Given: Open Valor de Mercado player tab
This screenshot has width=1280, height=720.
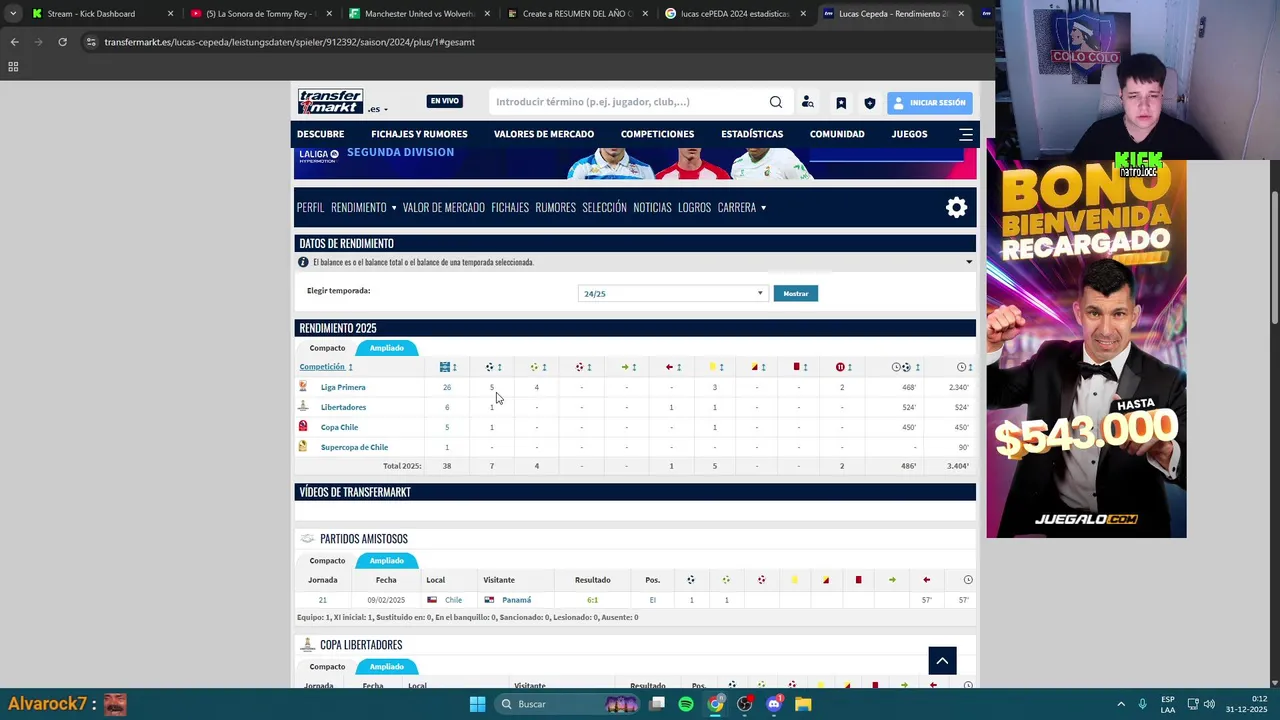Looking at the screenshot, I should pyautogui.click(x=444, y=208).
